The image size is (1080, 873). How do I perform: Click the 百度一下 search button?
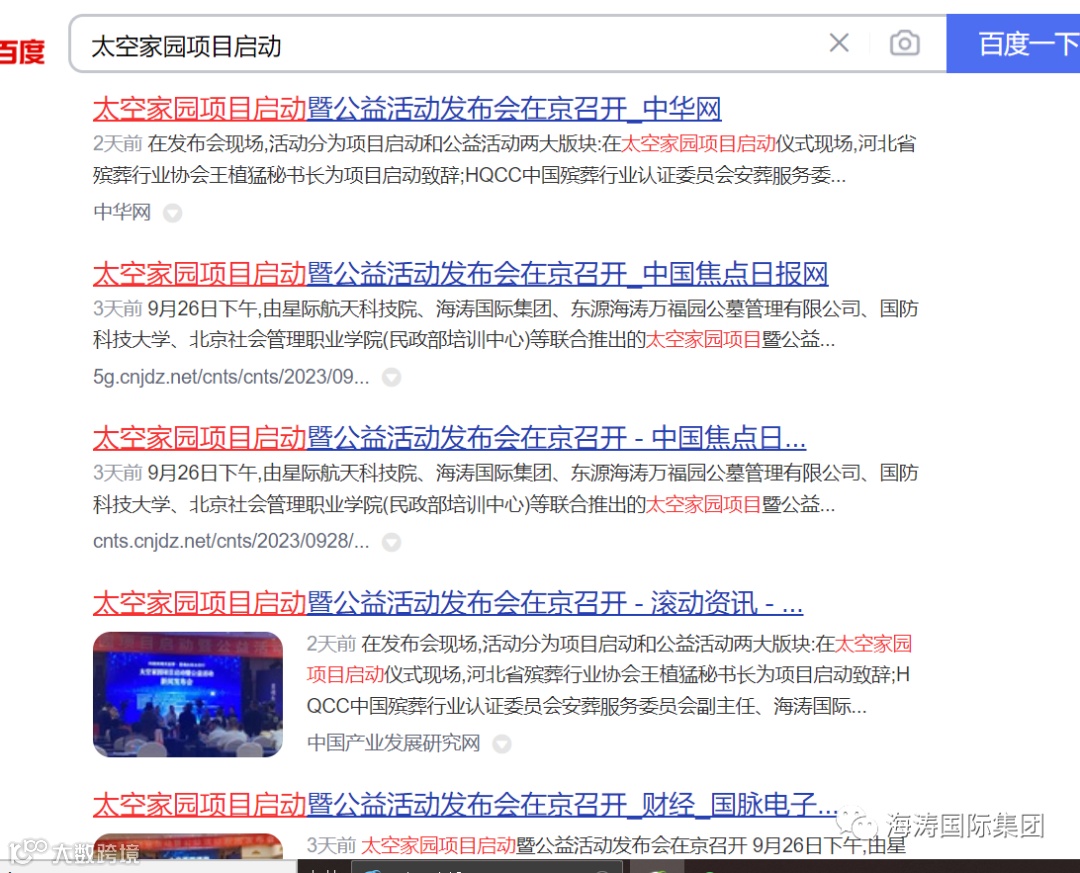pyautogui.click(x=1013, y=43)
